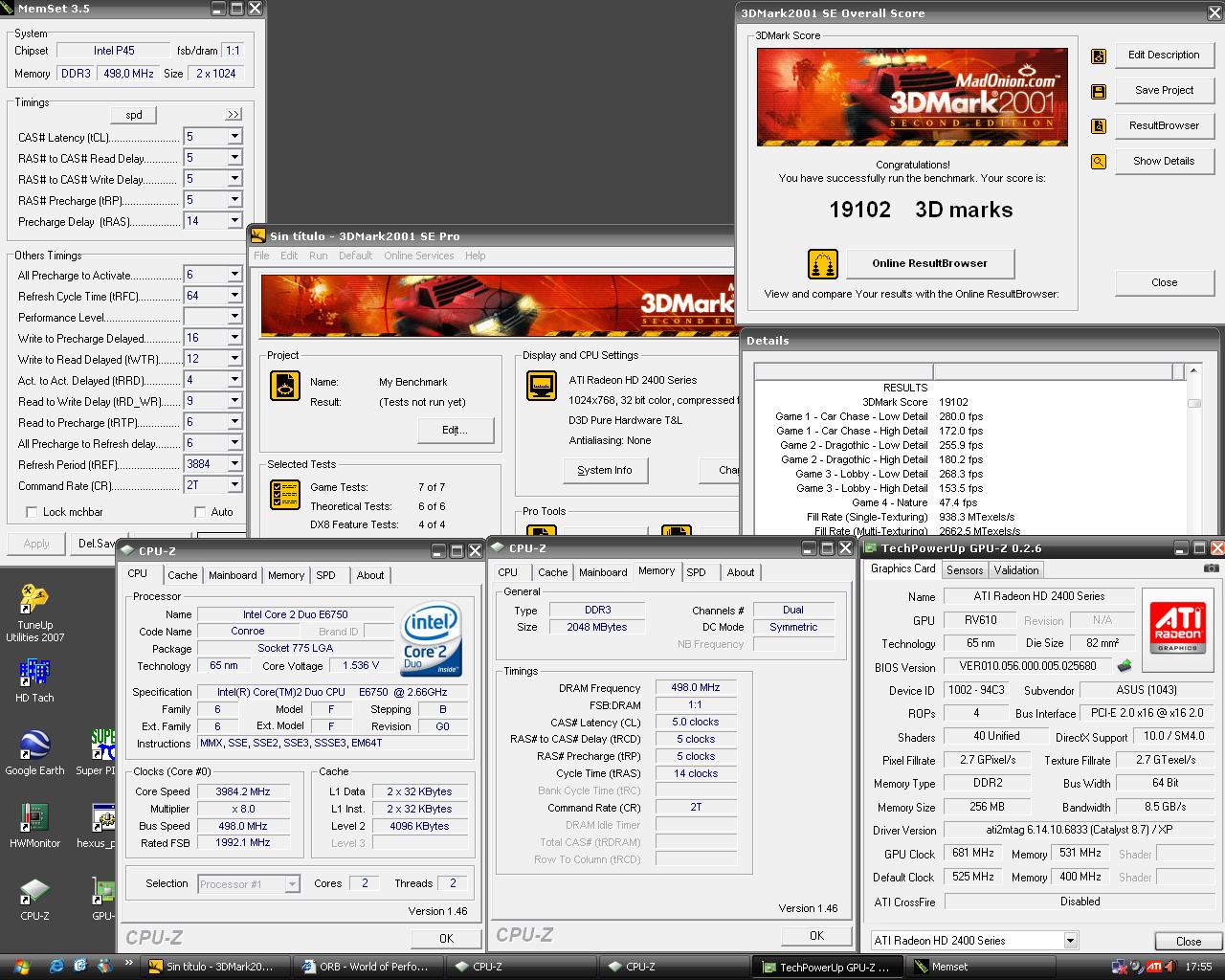Image resolution: width=1225 pixels, height=980 pixels.
Task: Enable Lock mchbar checkbox in MemSet
Action: (32, 512)
